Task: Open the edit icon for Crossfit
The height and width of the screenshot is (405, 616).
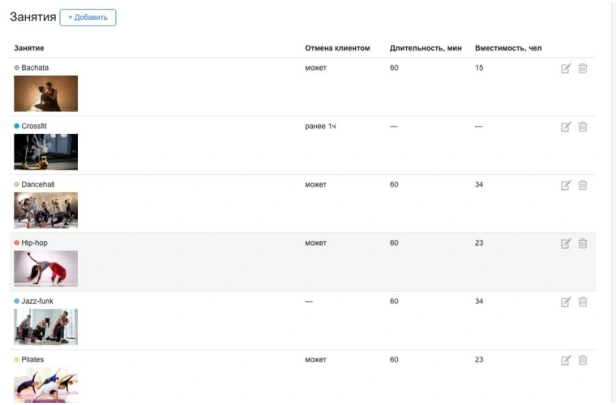Action: (566, 127)
